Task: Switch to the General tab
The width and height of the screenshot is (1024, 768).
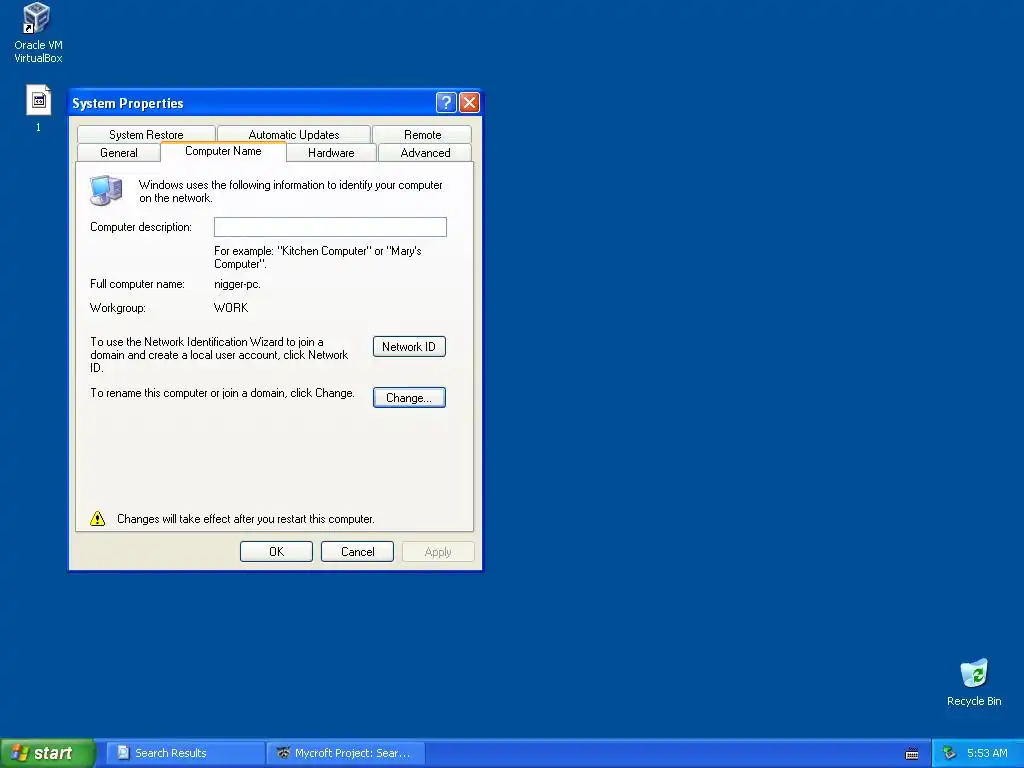Action: tap(119, 153)
